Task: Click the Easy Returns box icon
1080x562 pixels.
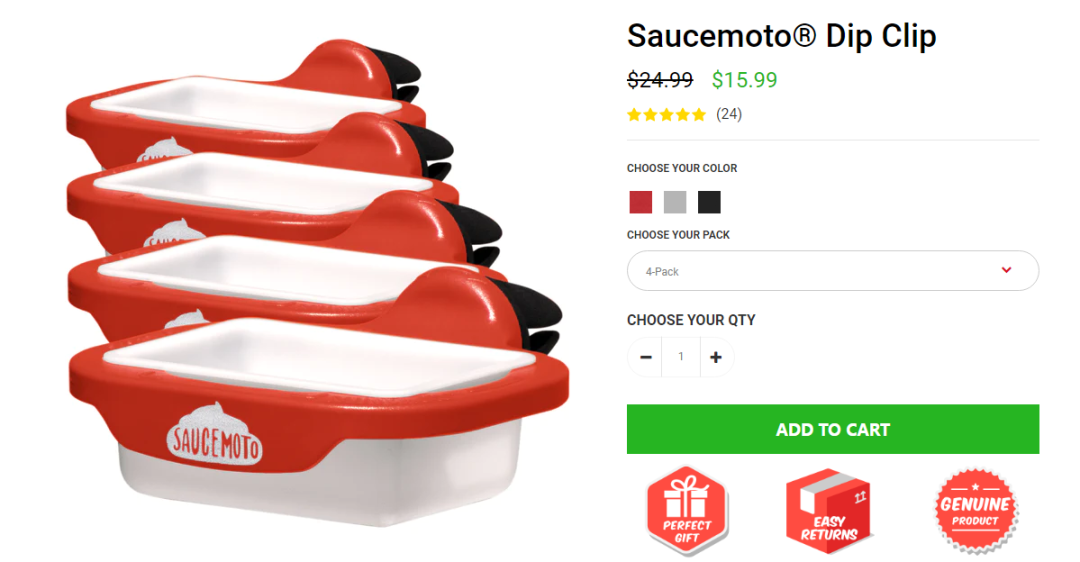Action: click(x=829, y=510)
